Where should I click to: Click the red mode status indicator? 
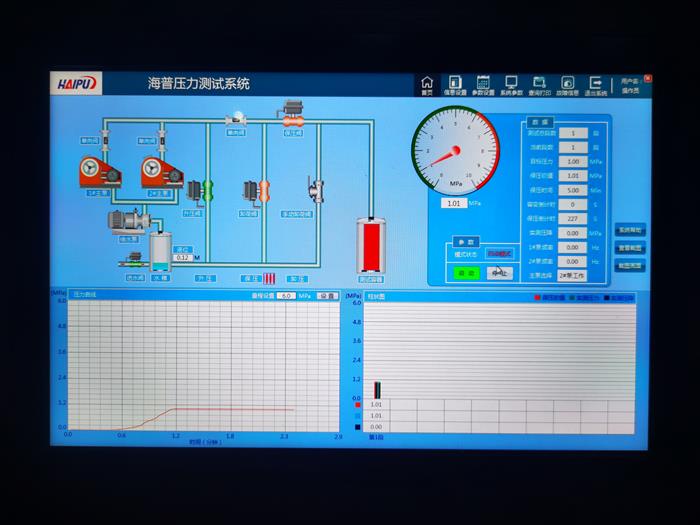498,254
